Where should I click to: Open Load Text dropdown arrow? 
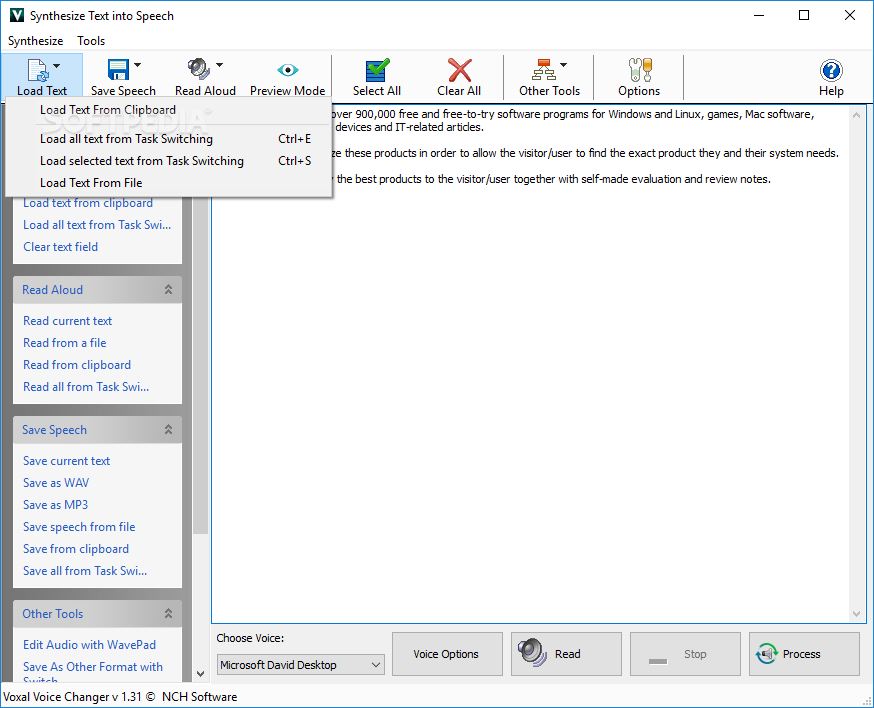56,66
